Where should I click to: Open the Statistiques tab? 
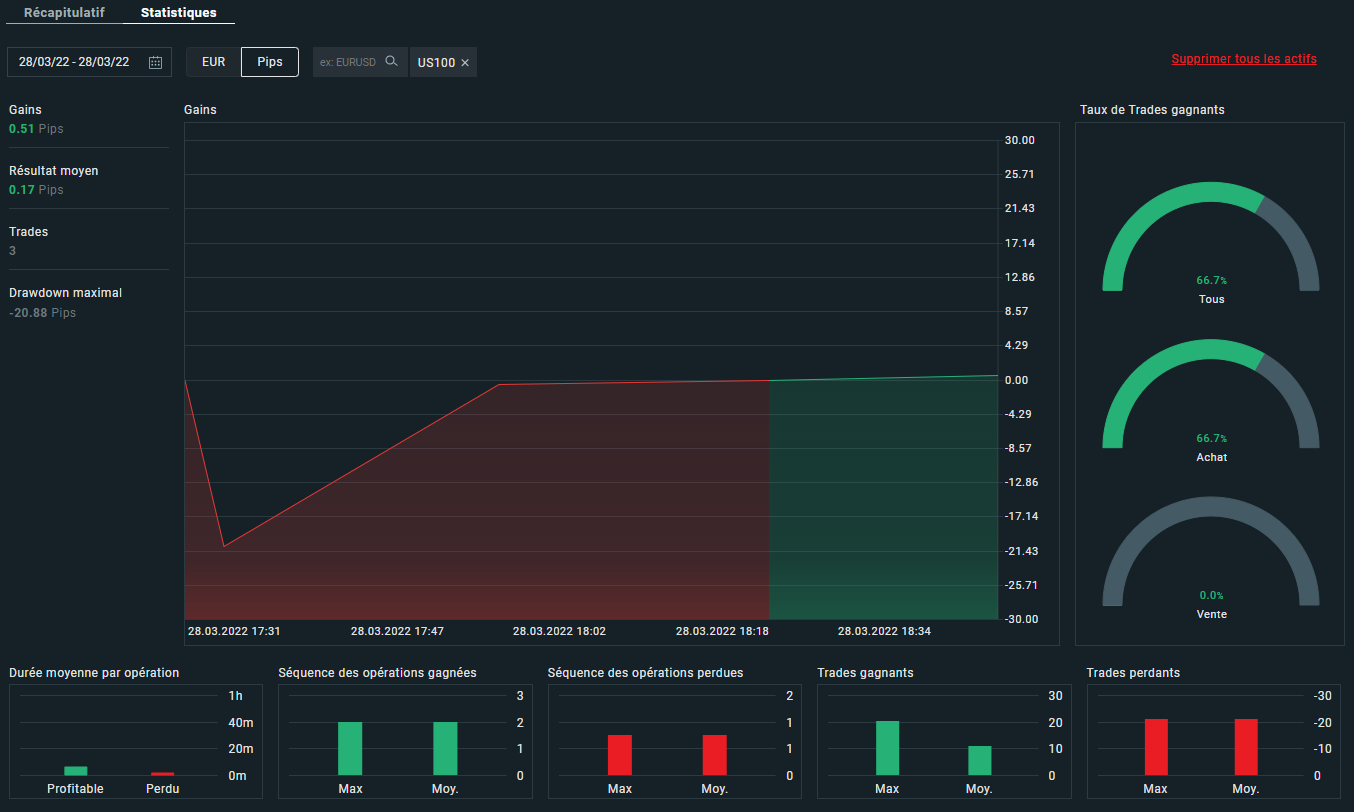coord(179,12)
